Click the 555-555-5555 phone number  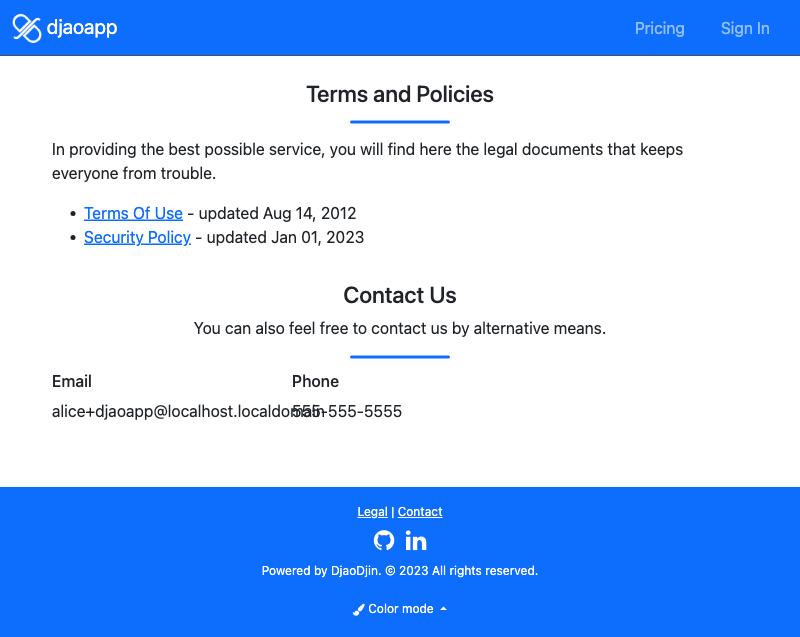347,411
